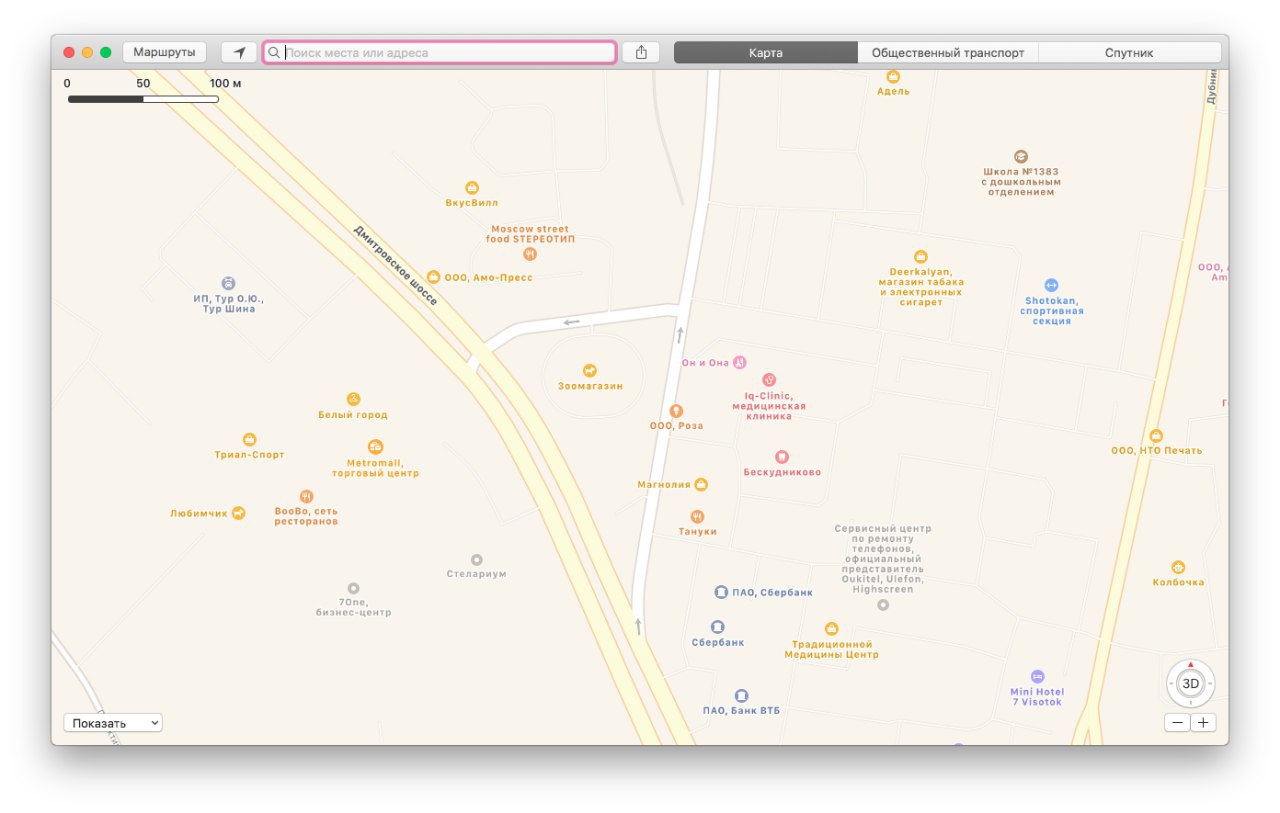
Task: Select the Metromall shopping center pin
Action: pyautogui.click(x=376, y=447)
